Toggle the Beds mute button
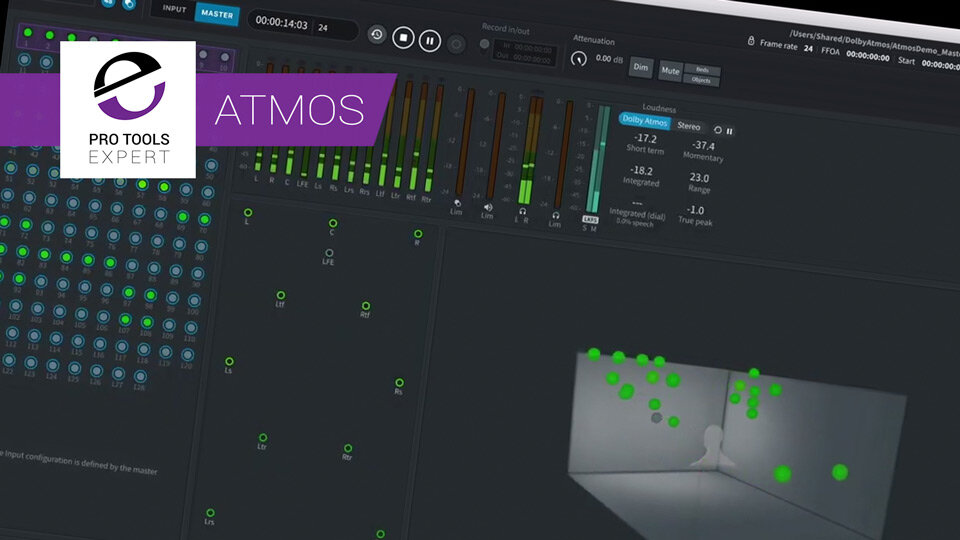Viewport: 960px width, 540px height. tap(702, 70)
